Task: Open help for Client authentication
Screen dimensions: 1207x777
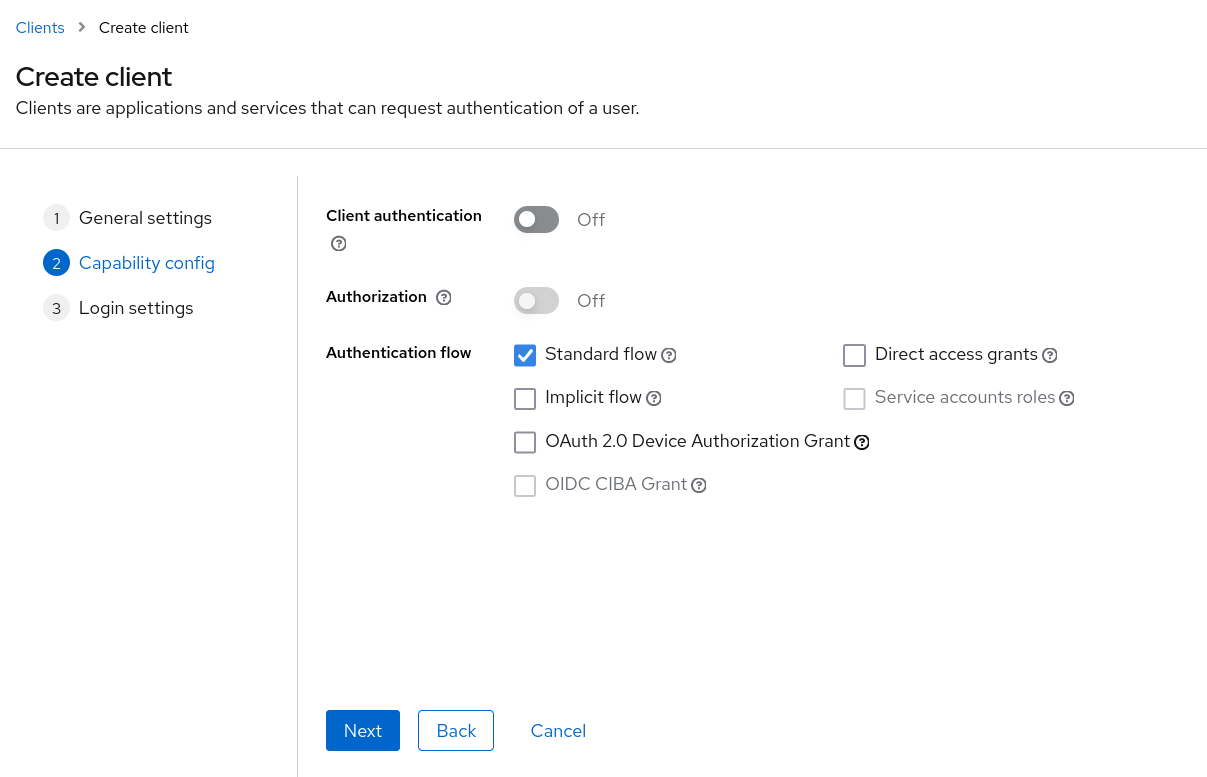Action: click(338, 243)
